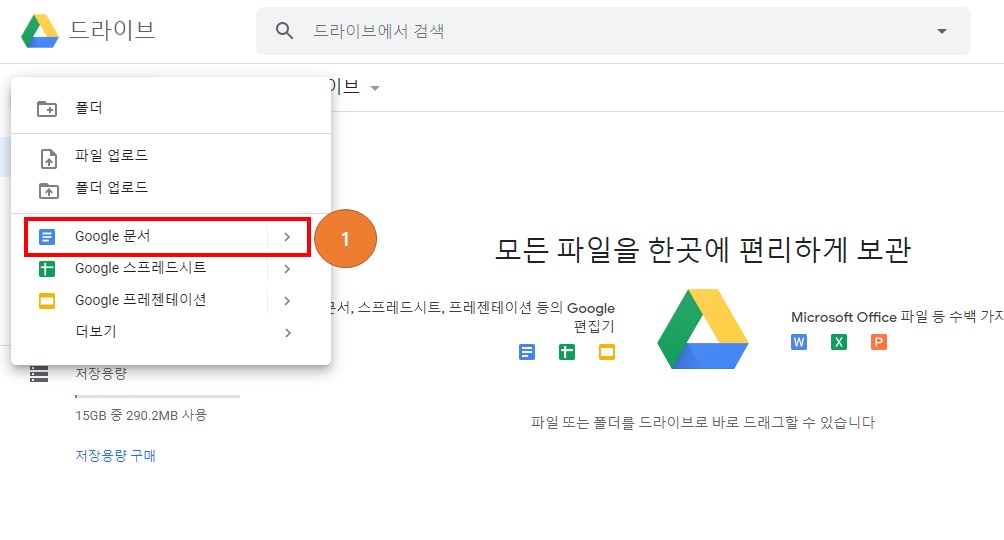The width and height of the screenshot is (1004, 540).
Task: Open the My Drive title dropdown arrow
Action: [375, 88]
